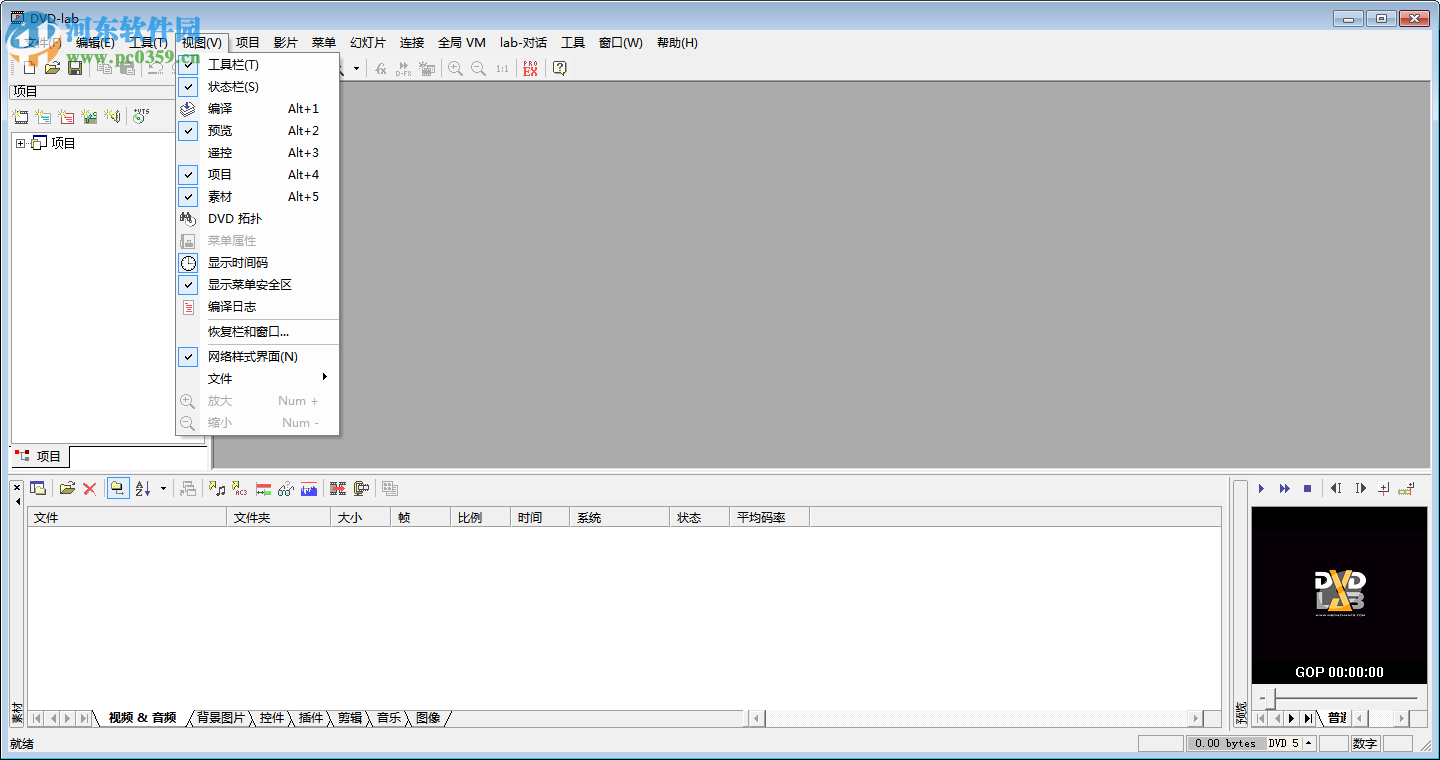Select 编译 Alt+1 menu entry
The height and width of the screenshot is (760, 1440).
(x=258, y=109)
